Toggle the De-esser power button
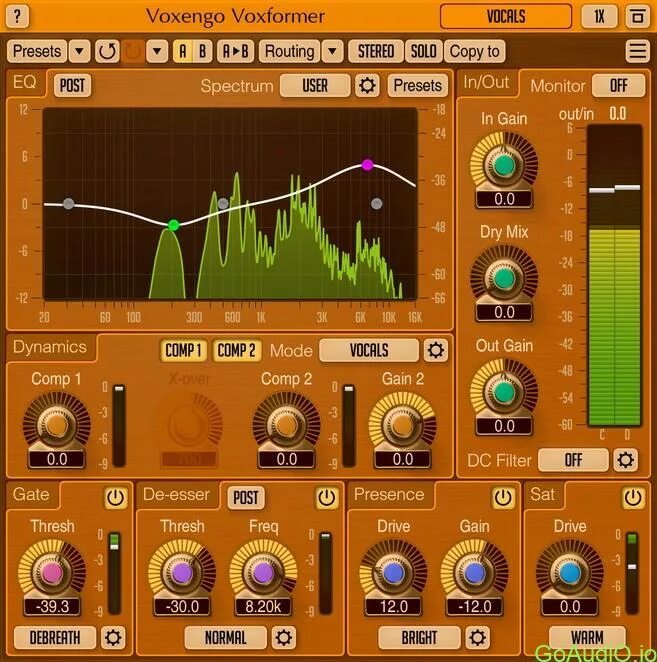Screen dimensions: 657x662 pyautogui.click(x=326, y=498)
